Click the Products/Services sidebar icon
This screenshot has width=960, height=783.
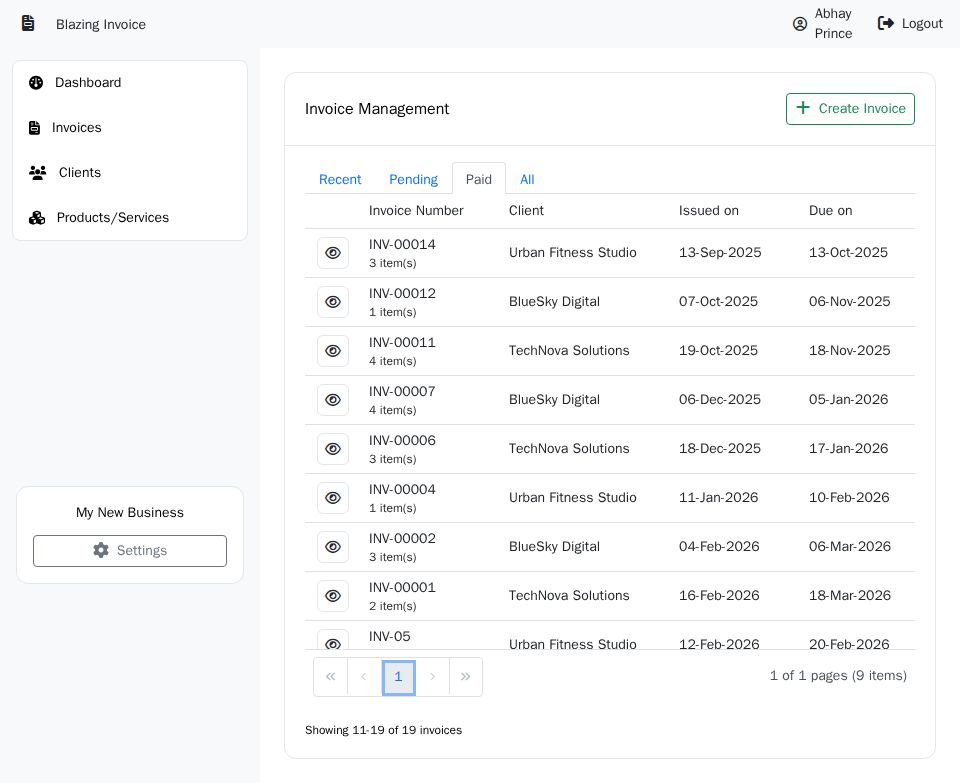coord(37,218)
